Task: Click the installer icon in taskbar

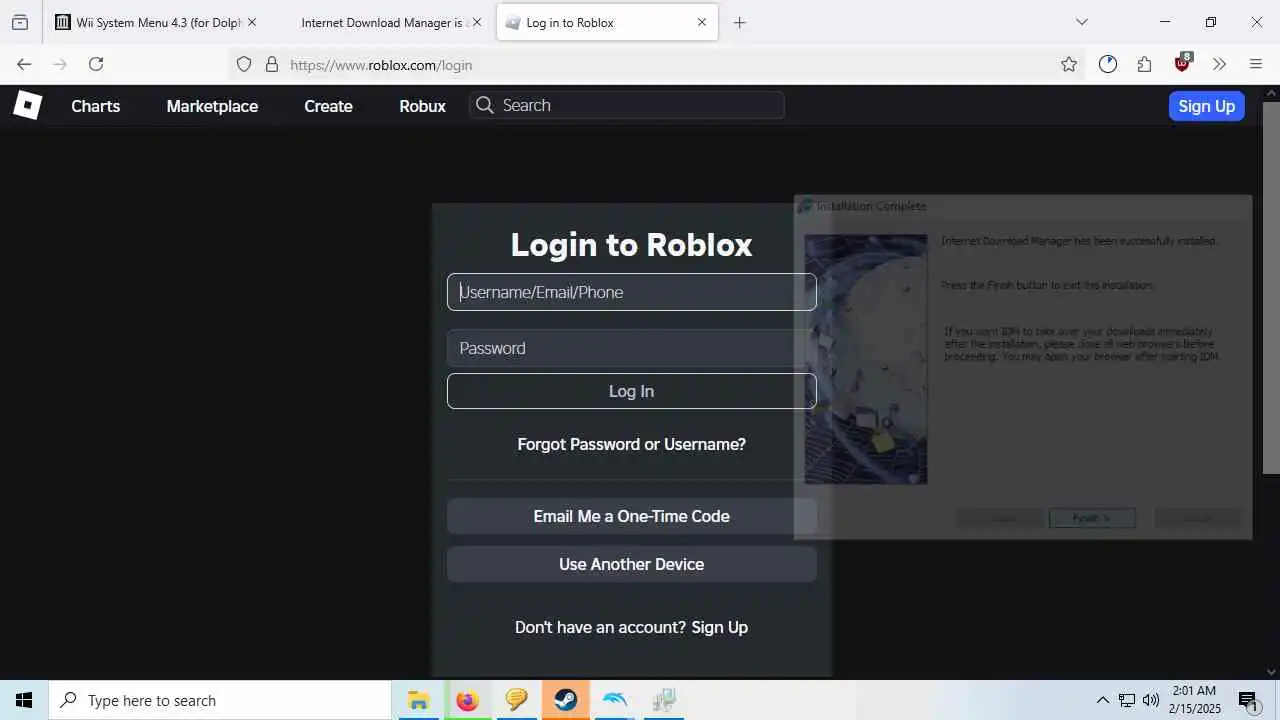Action: pos(663,700)
